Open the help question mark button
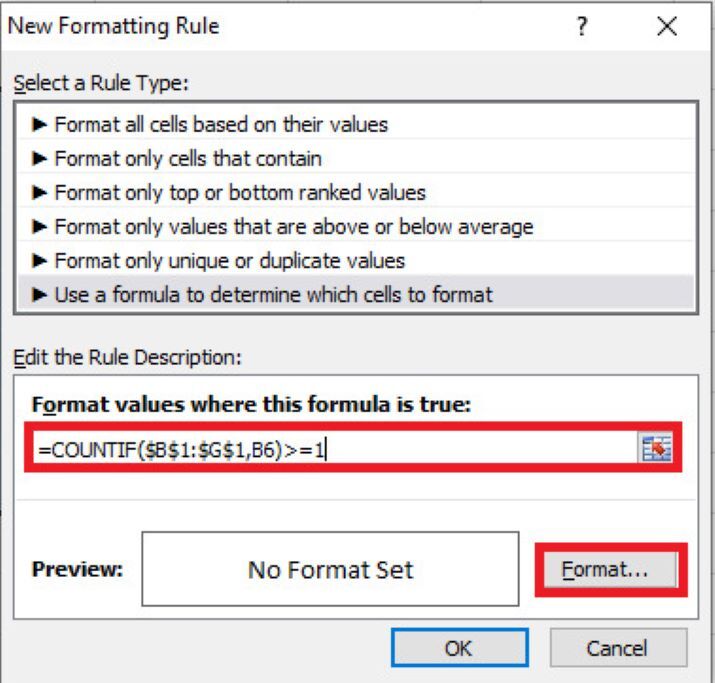 point(580,28)
